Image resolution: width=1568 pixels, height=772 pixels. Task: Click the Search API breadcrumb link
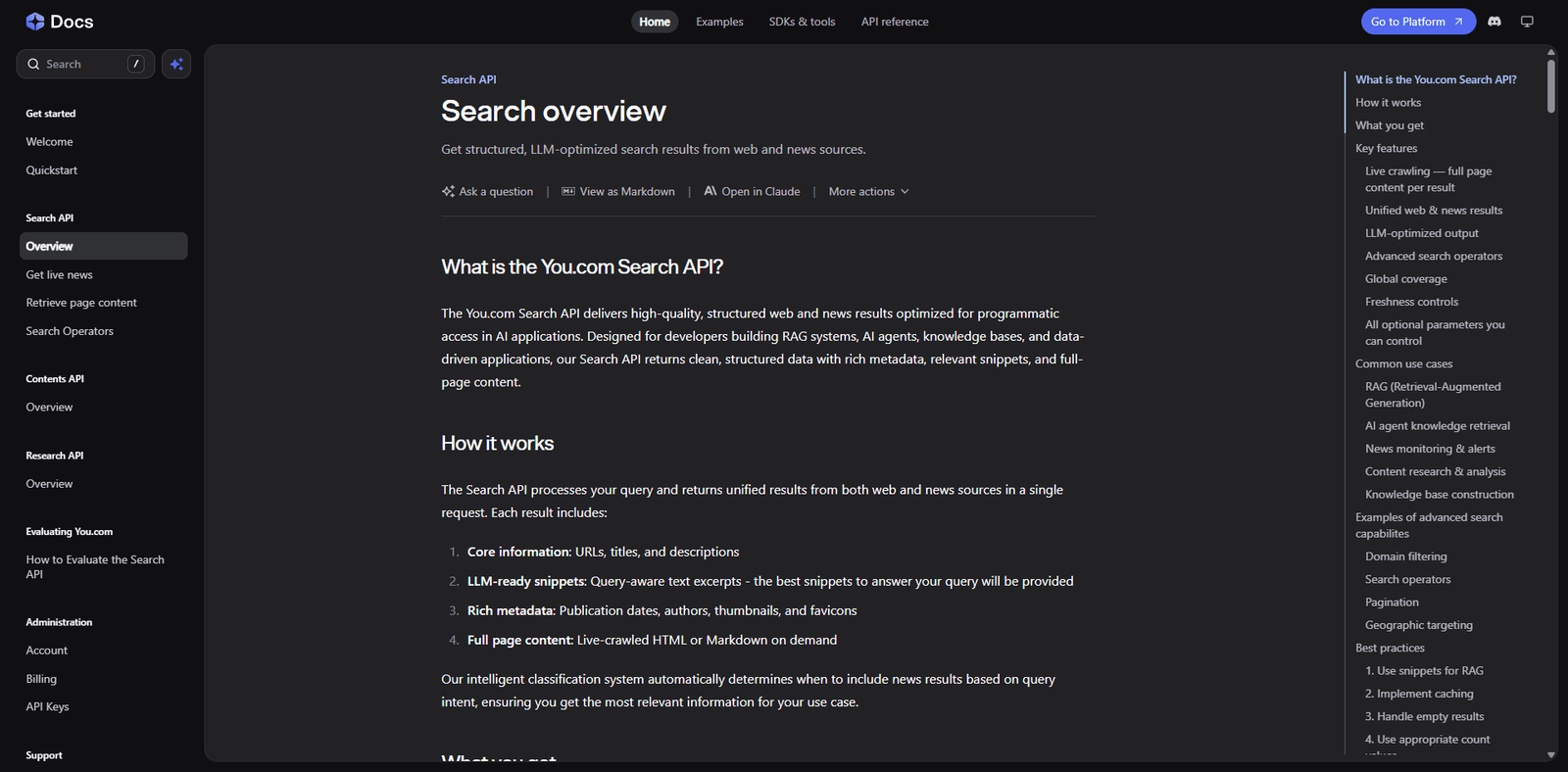click(468, 80)
